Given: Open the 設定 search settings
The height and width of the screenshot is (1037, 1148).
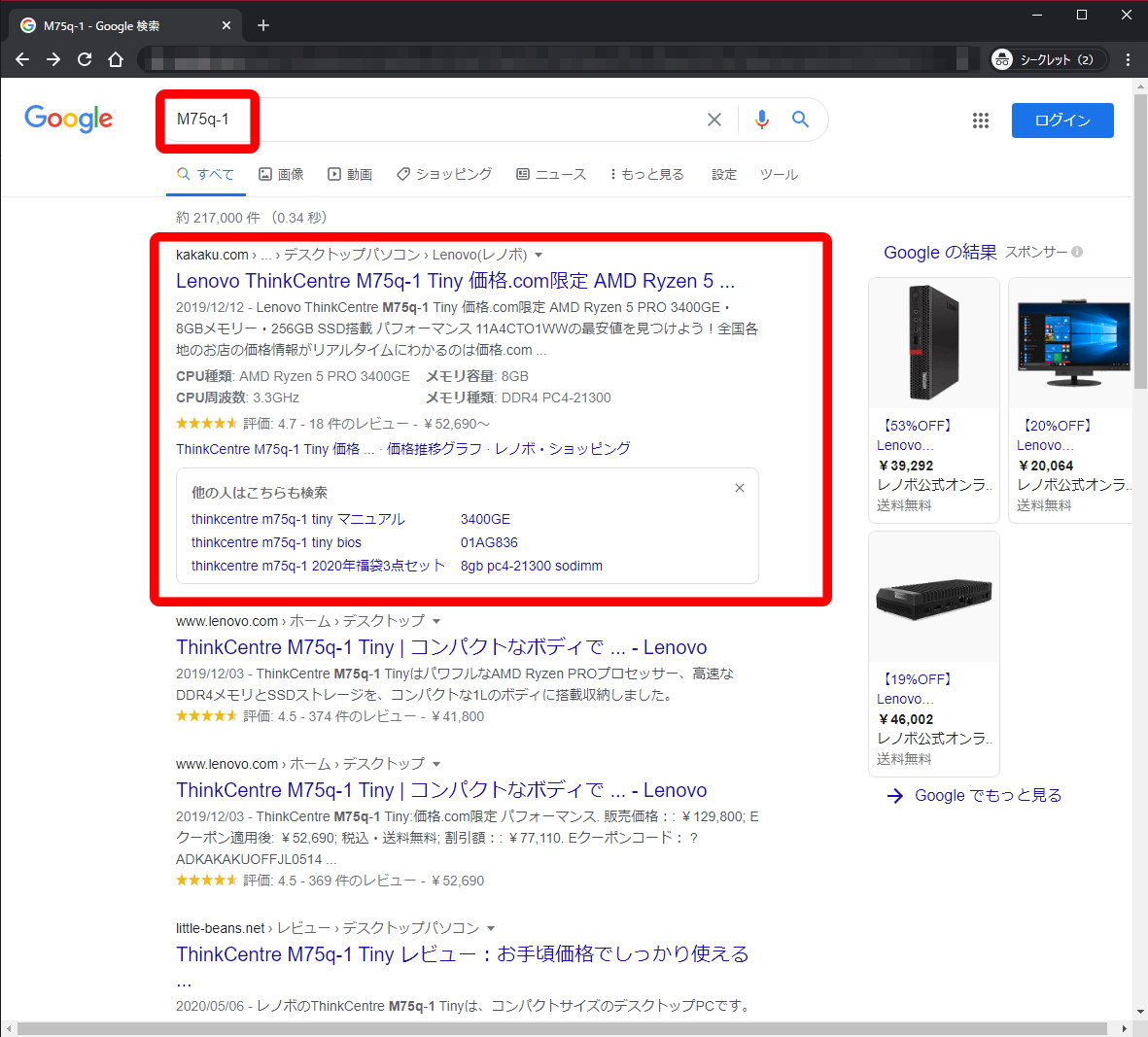Looking at the screenshot, I should tap(724, 174).
